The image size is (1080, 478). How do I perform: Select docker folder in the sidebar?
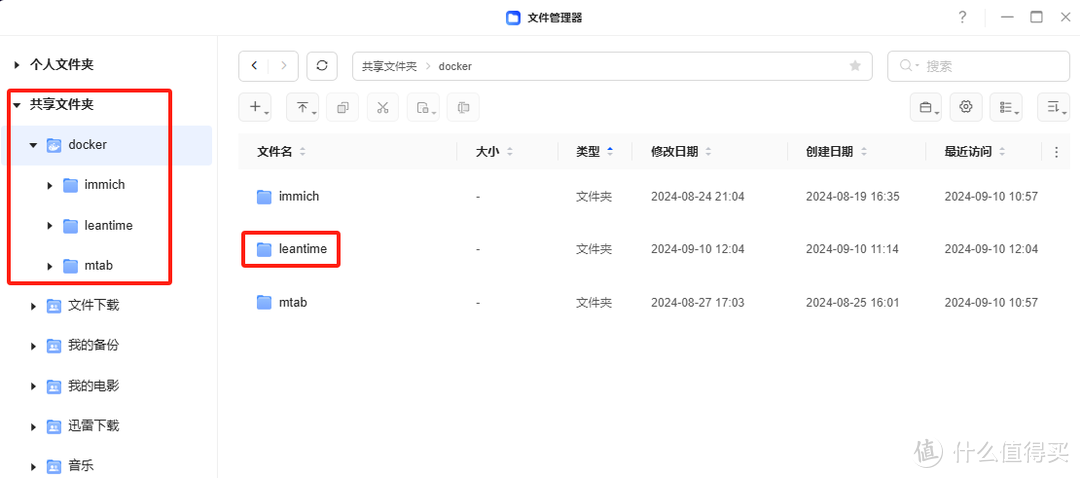pos(87,145)
